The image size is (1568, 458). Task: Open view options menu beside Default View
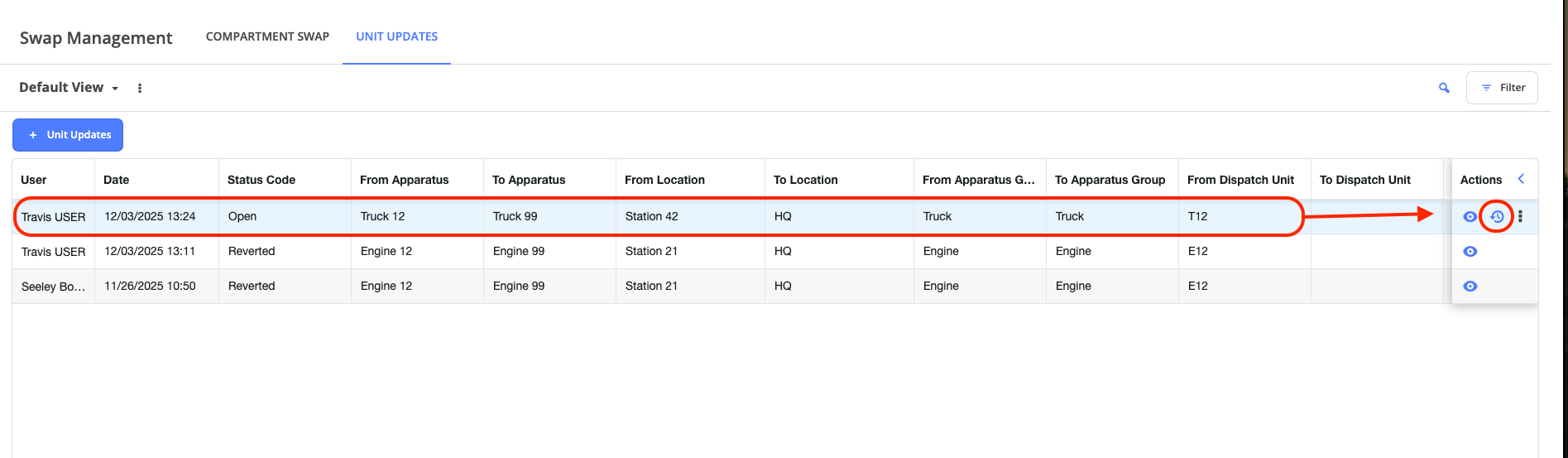[140, 89]
